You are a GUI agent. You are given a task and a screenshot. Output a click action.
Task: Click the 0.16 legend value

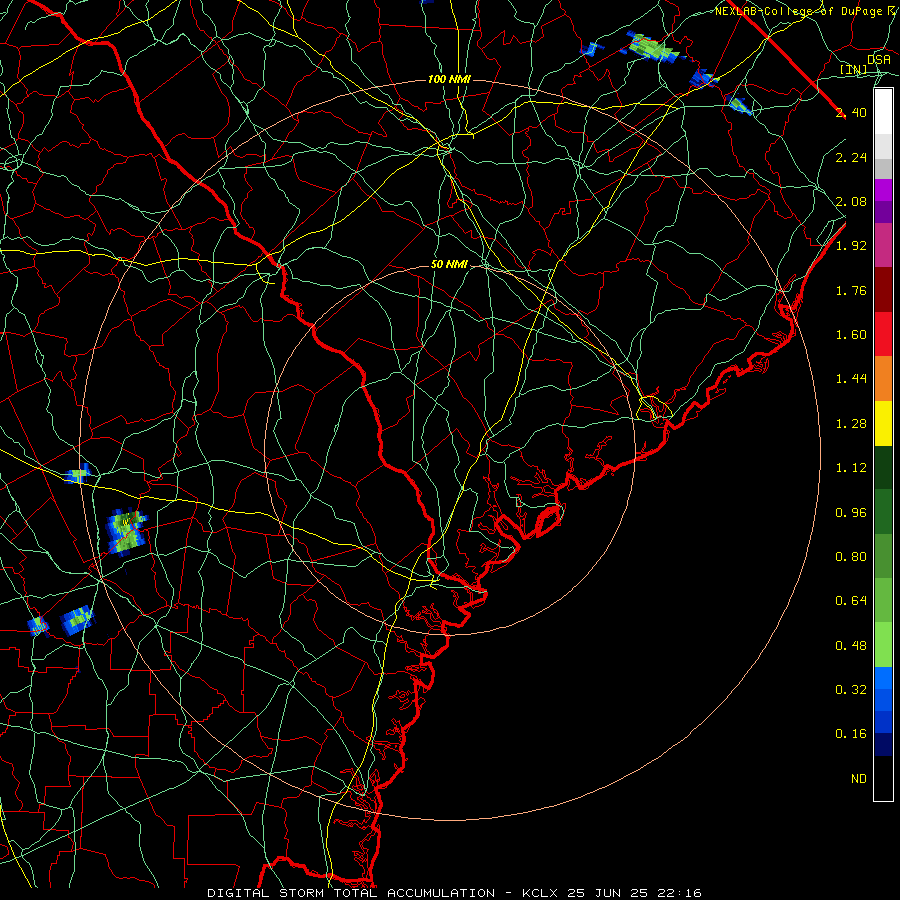[x=851, y=734]
